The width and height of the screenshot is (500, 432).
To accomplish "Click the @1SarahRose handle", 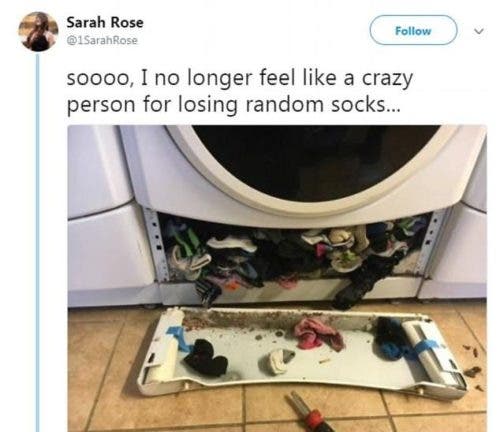I will coord(102,40).
